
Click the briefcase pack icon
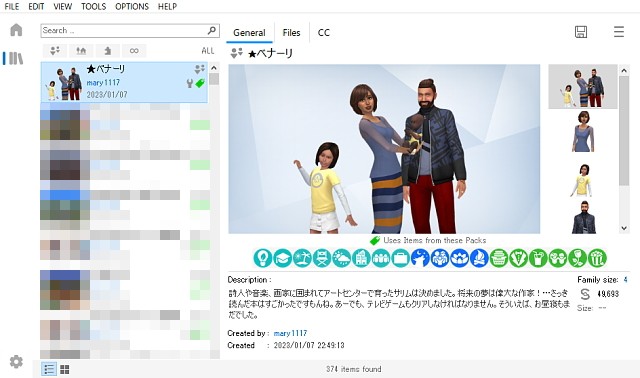point(400,258)
